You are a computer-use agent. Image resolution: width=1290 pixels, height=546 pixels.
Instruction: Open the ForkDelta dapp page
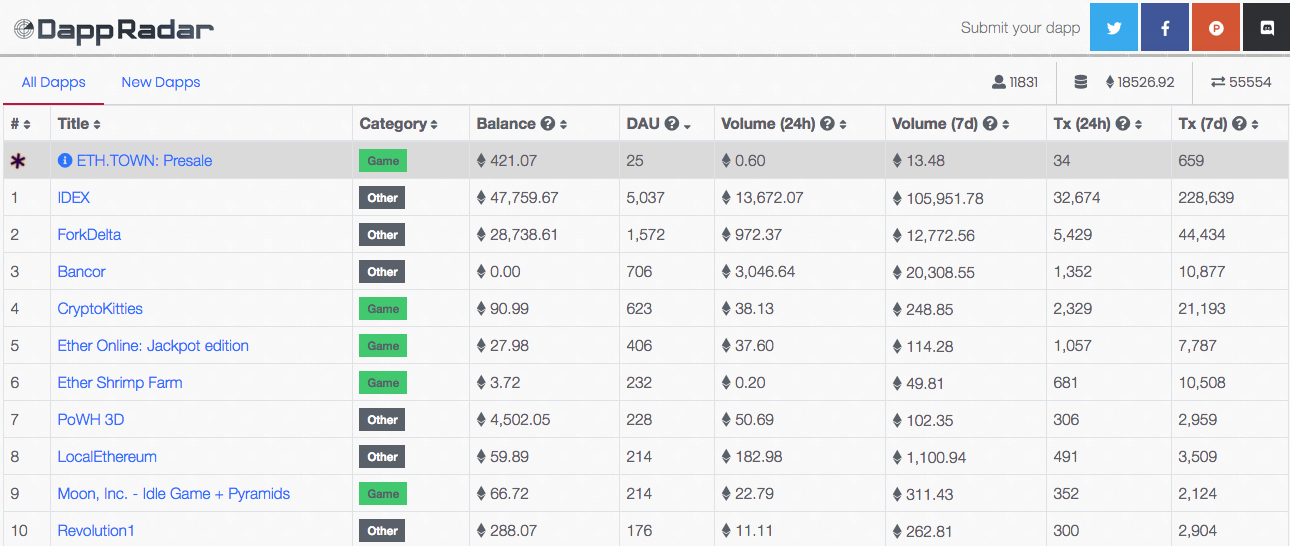point(89,234)
